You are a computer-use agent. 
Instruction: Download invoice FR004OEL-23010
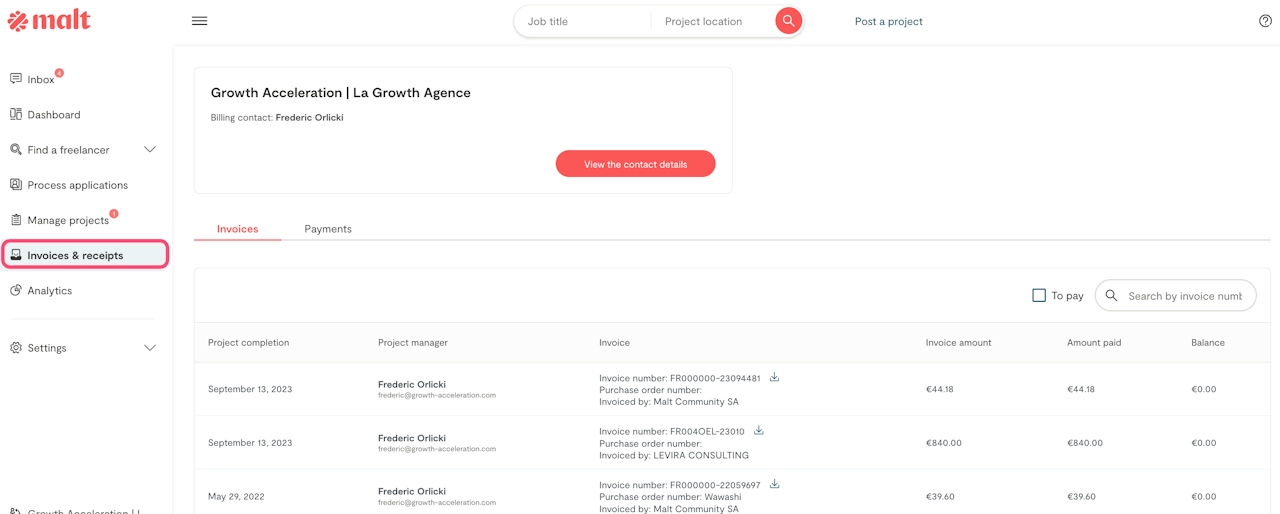(x=758, y=431)
